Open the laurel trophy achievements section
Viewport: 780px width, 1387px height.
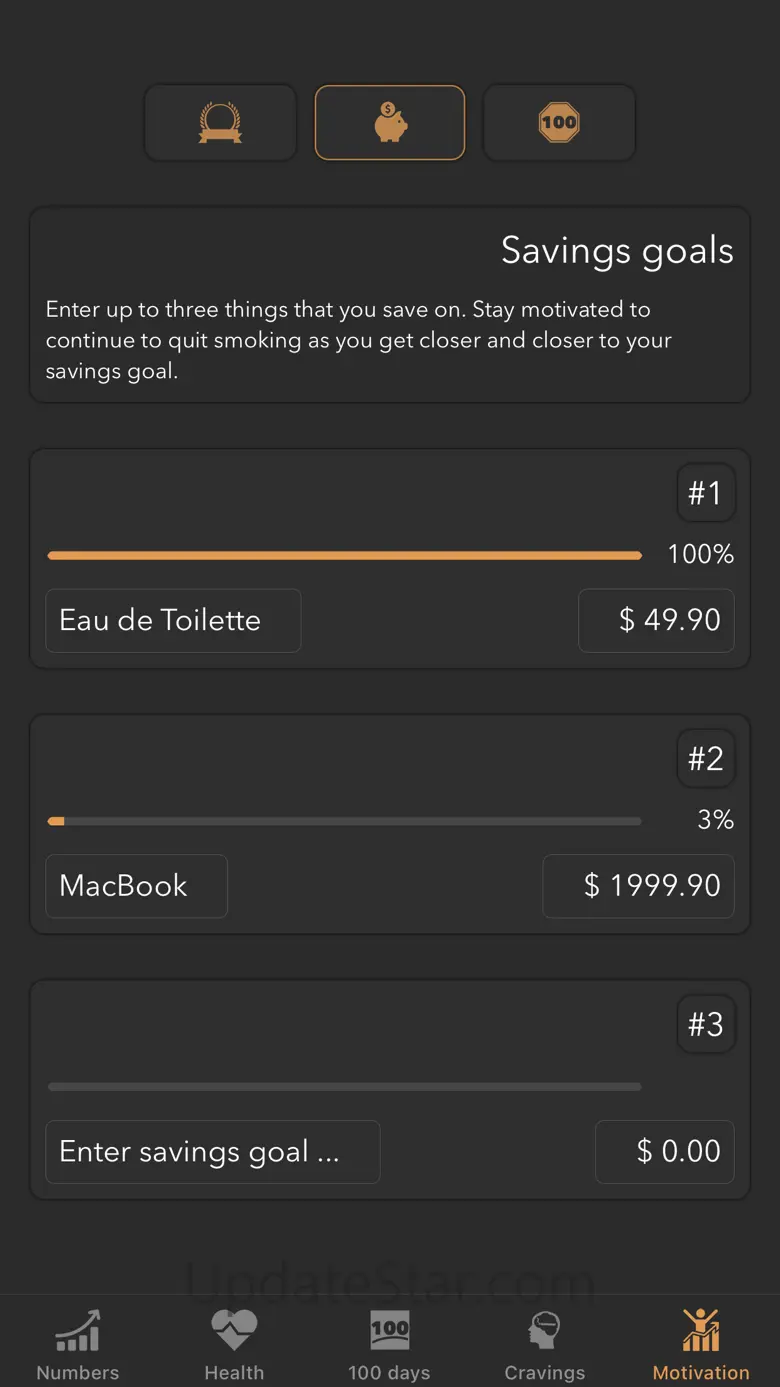tap(220, 123)
